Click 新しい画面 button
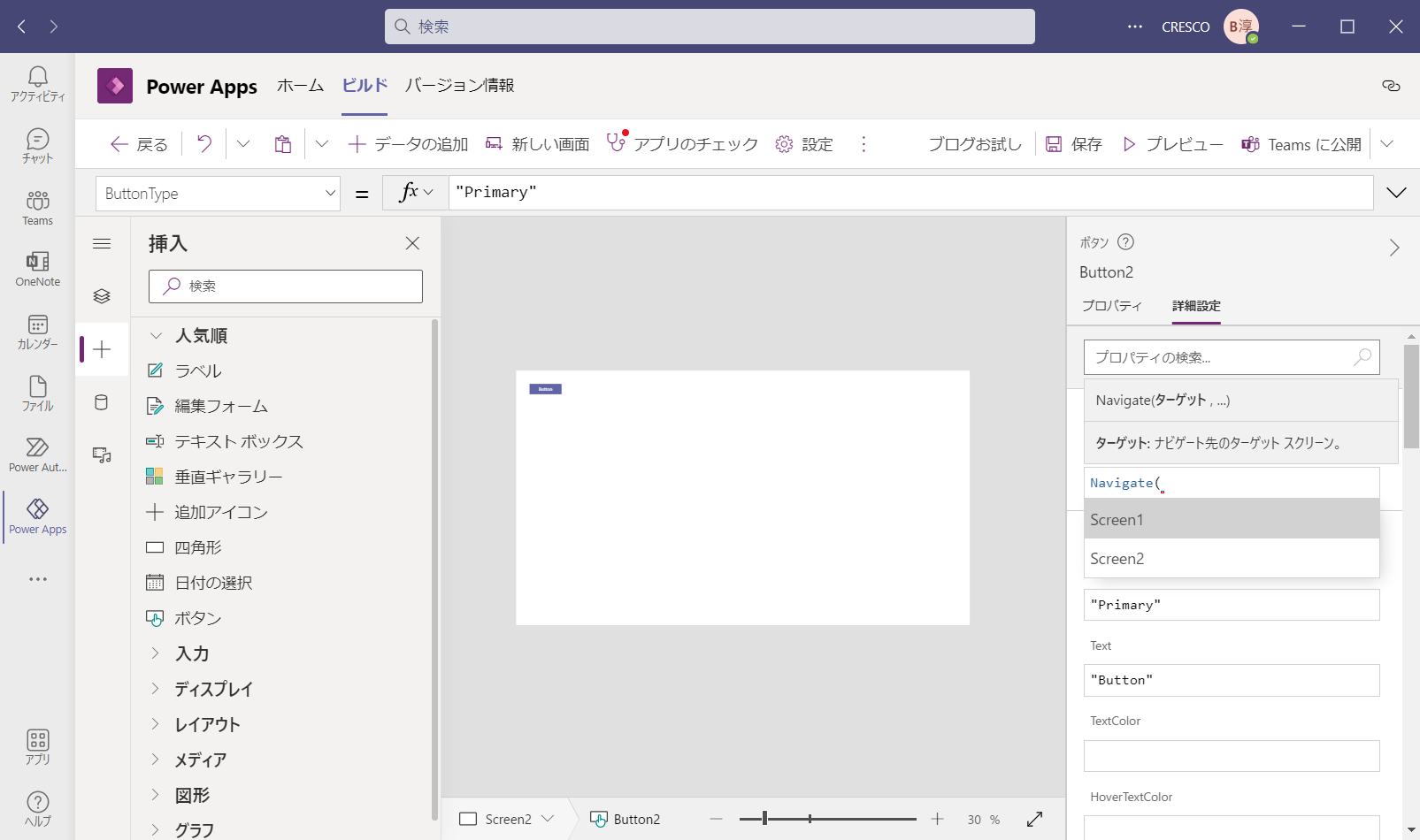 (x=537, y=144)
